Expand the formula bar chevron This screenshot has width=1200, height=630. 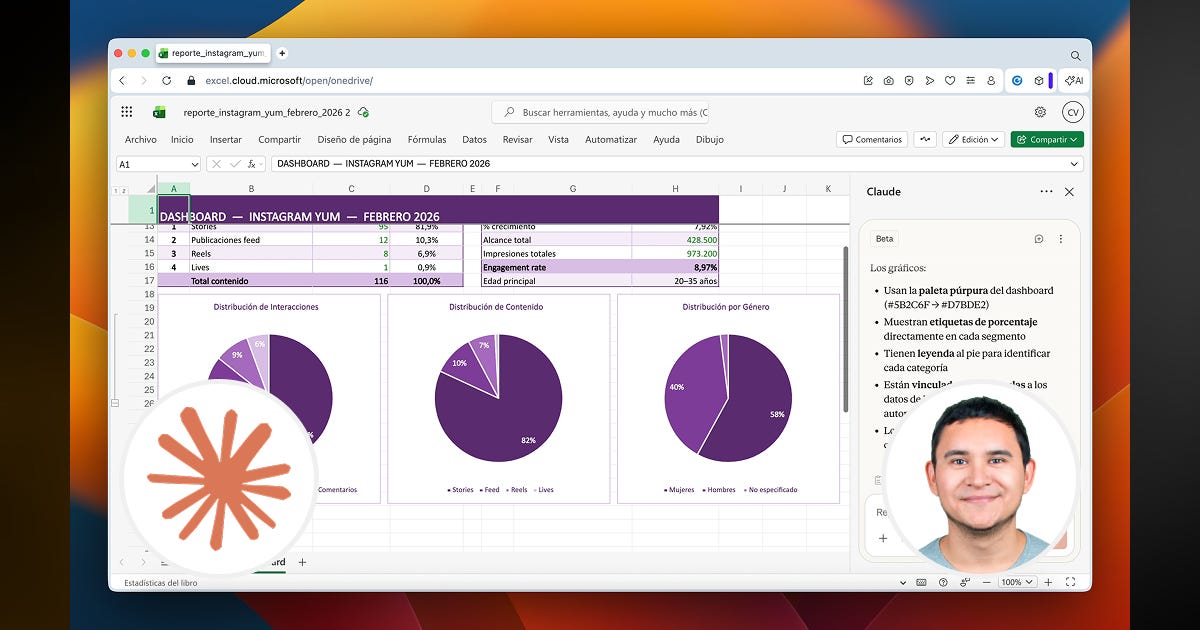click(1075, 164)
